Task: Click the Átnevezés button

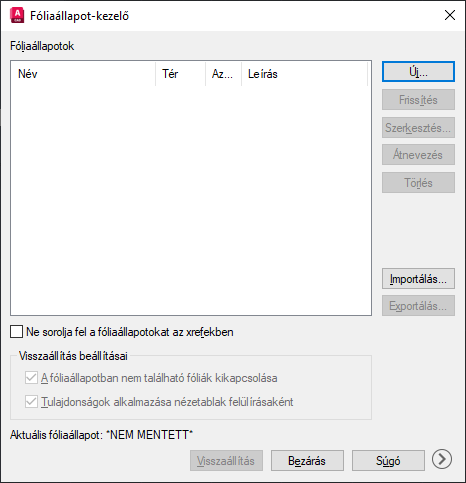Action: click(418, 155)
